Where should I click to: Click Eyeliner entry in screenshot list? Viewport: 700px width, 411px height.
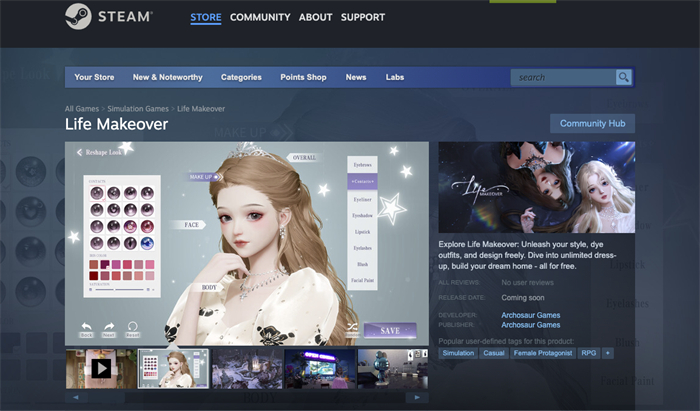[362, 199]
